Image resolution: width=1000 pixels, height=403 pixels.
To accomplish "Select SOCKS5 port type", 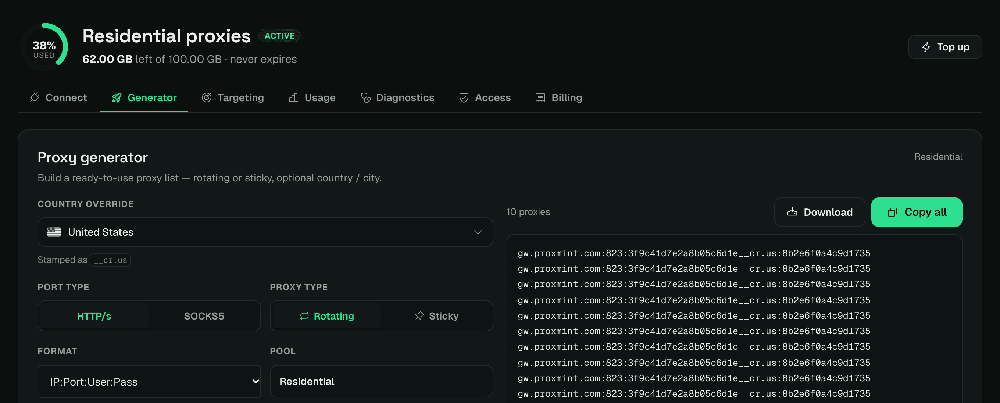I will coord(204,316).
